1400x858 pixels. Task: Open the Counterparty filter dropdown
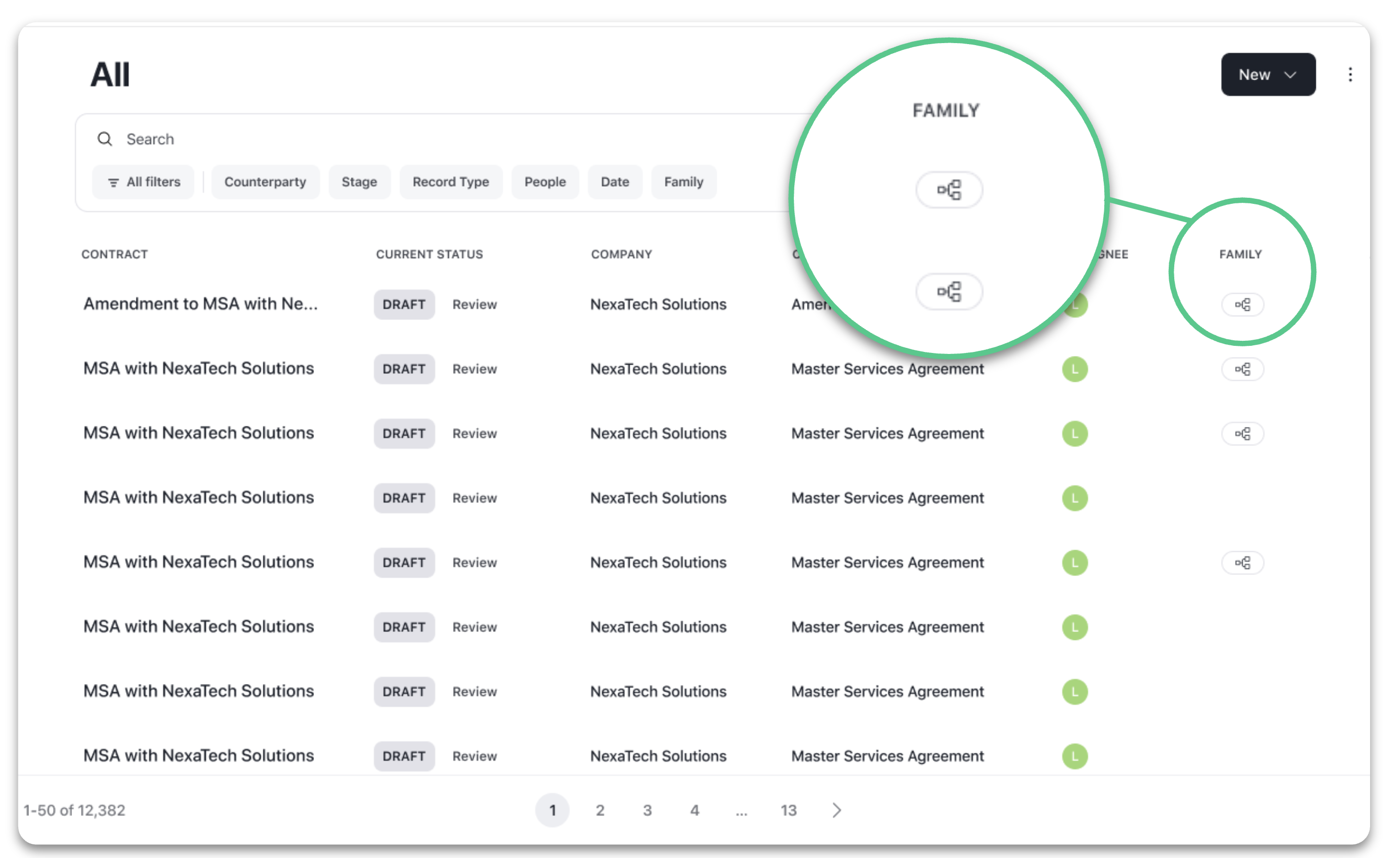pos(265,182)
